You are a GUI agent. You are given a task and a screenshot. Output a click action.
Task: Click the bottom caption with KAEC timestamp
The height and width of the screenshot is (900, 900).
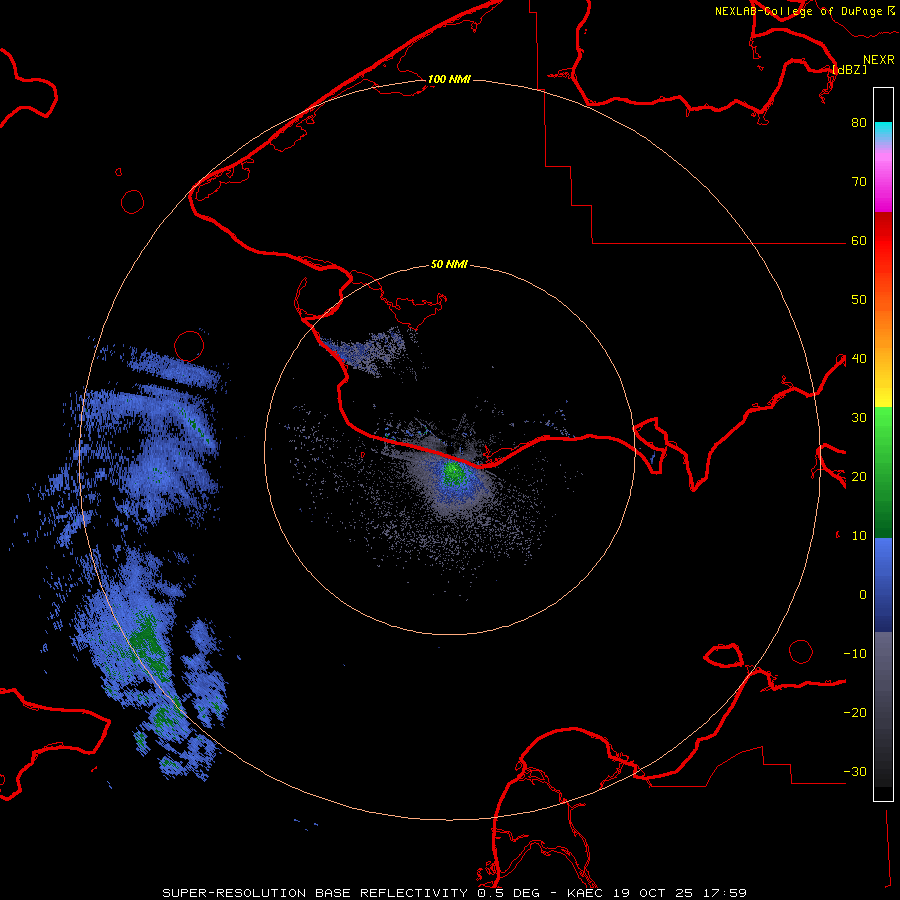click(x=454, y=893)
